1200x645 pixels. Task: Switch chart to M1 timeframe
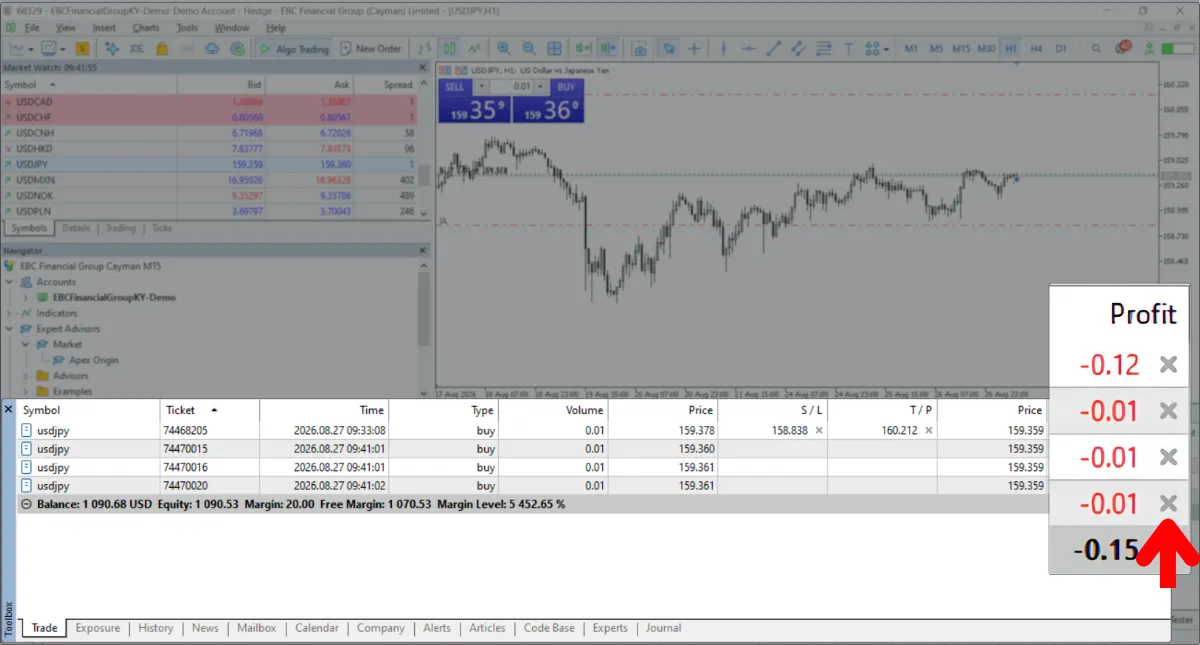click(x=911, y=48)
